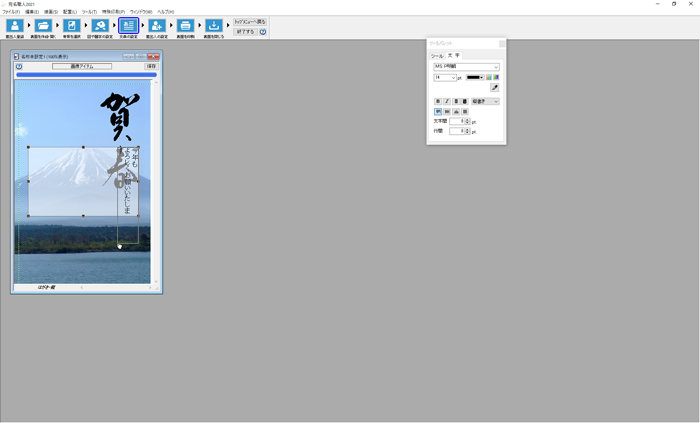Click the blue help question mark icon
Screen dimensions: 700x423
pyautogui.click(x=263, y=32)
